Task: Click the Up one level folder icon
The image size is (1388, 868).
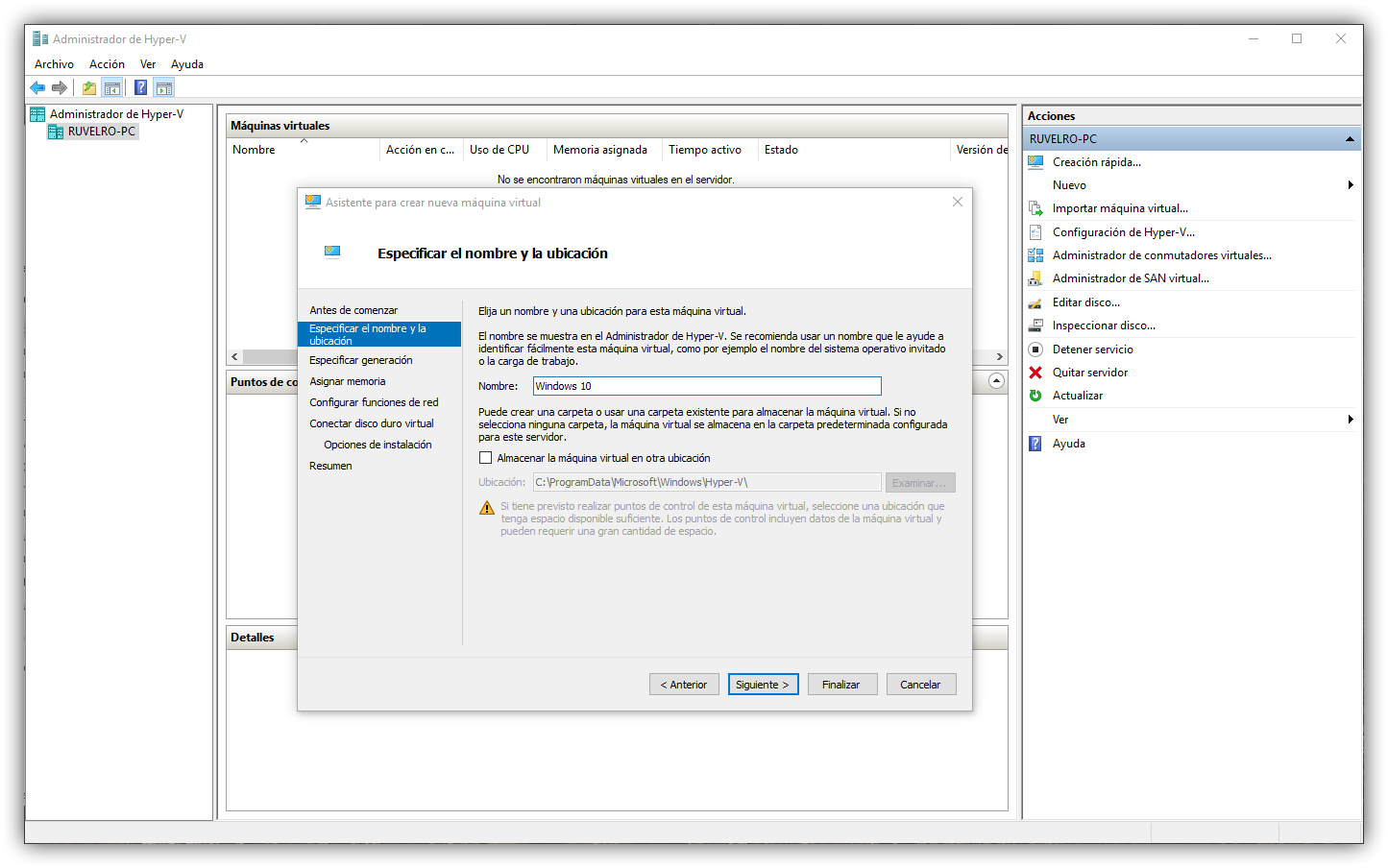Action: pos(89,88)
